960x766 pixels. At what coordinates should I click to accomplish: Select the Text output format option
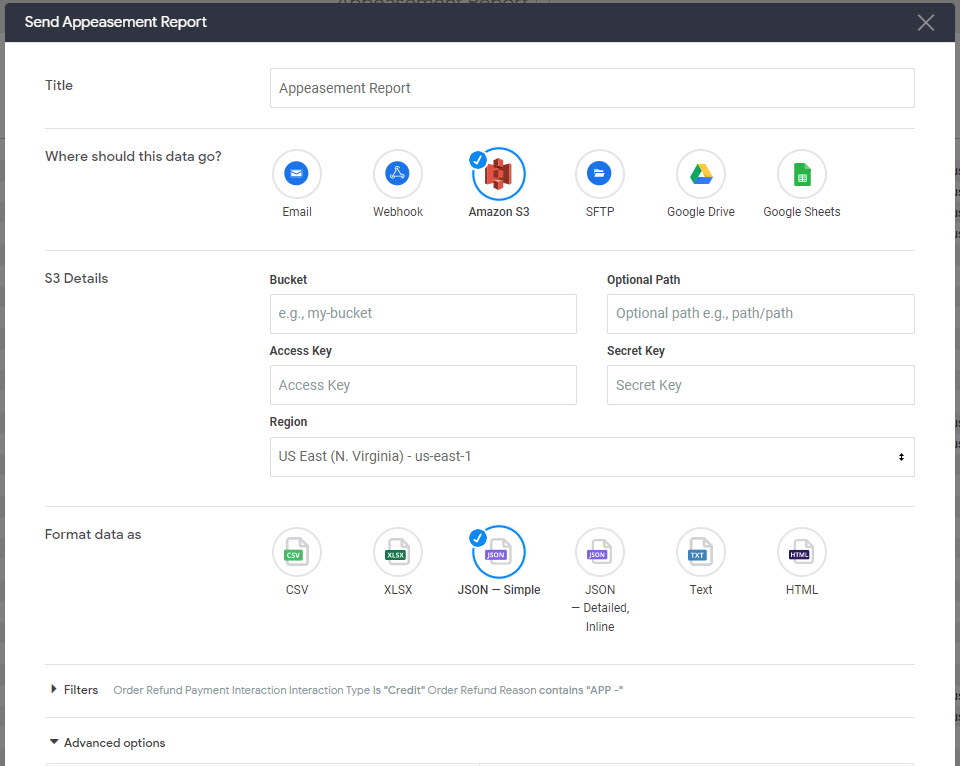[700, 551]
